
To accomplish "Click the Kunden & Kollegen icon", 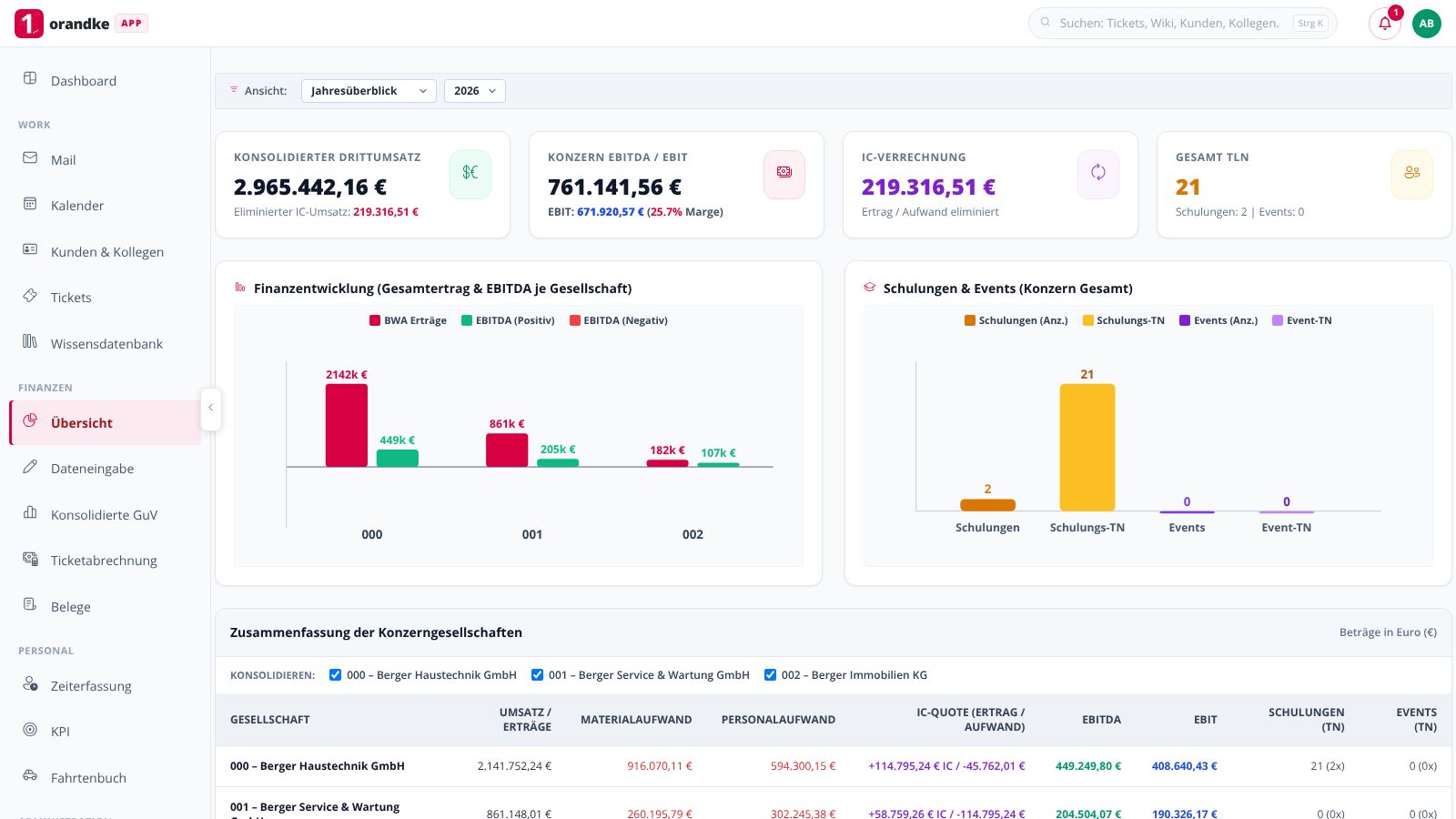I will coord(30,250).
